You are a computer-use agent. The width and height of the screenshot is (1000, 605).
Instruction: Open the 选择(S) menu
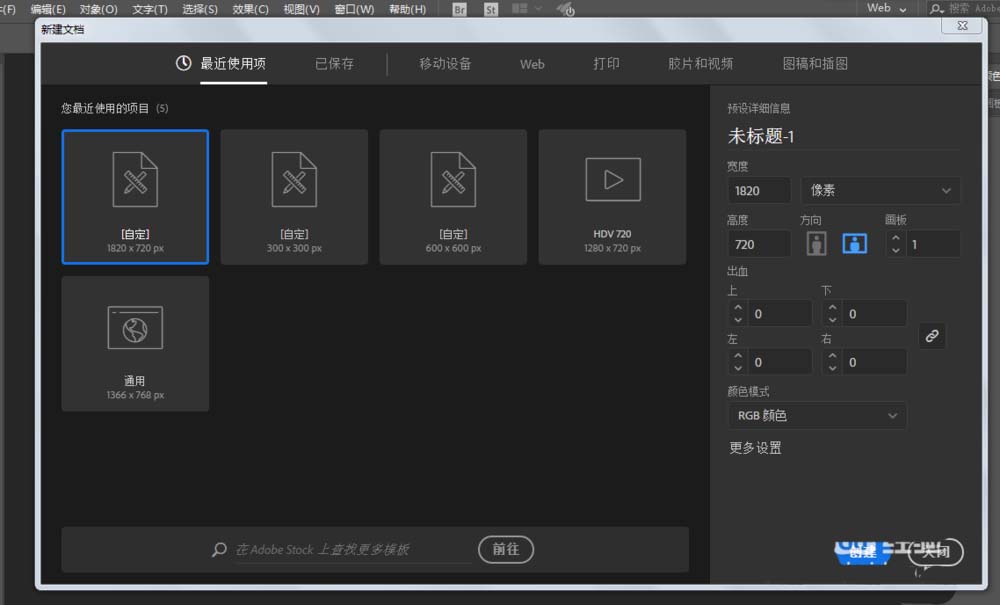point(200,9)
